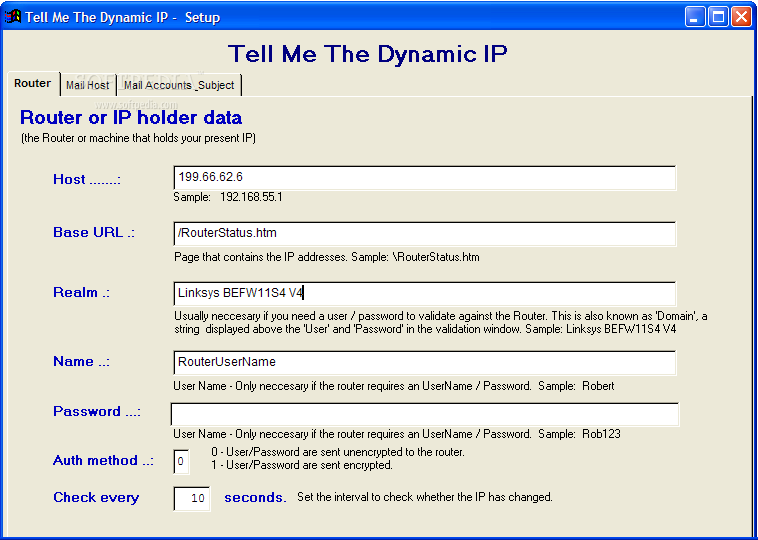Maximize the Setup window
Image resolution: width=758 pixels, height=540 pixels.
718,17
